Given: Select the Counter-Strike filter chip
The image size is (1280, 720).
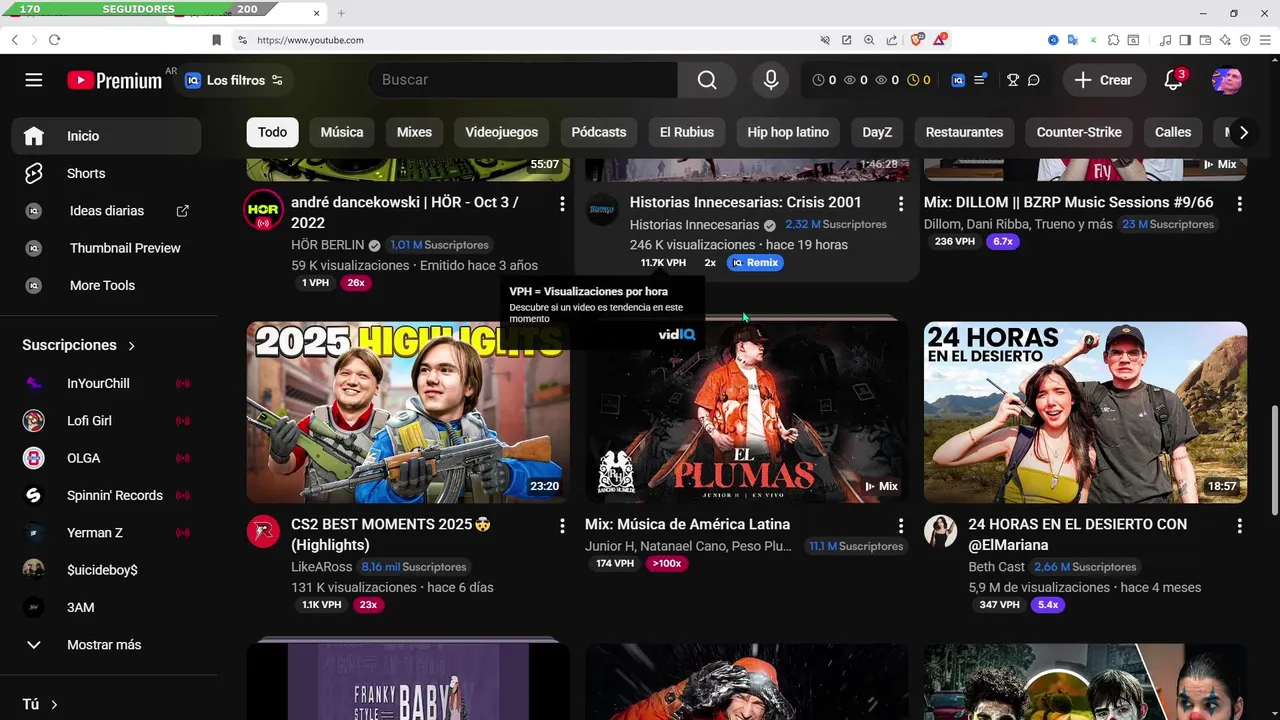Looking at the screenshot, I should tap(1079, 132).
